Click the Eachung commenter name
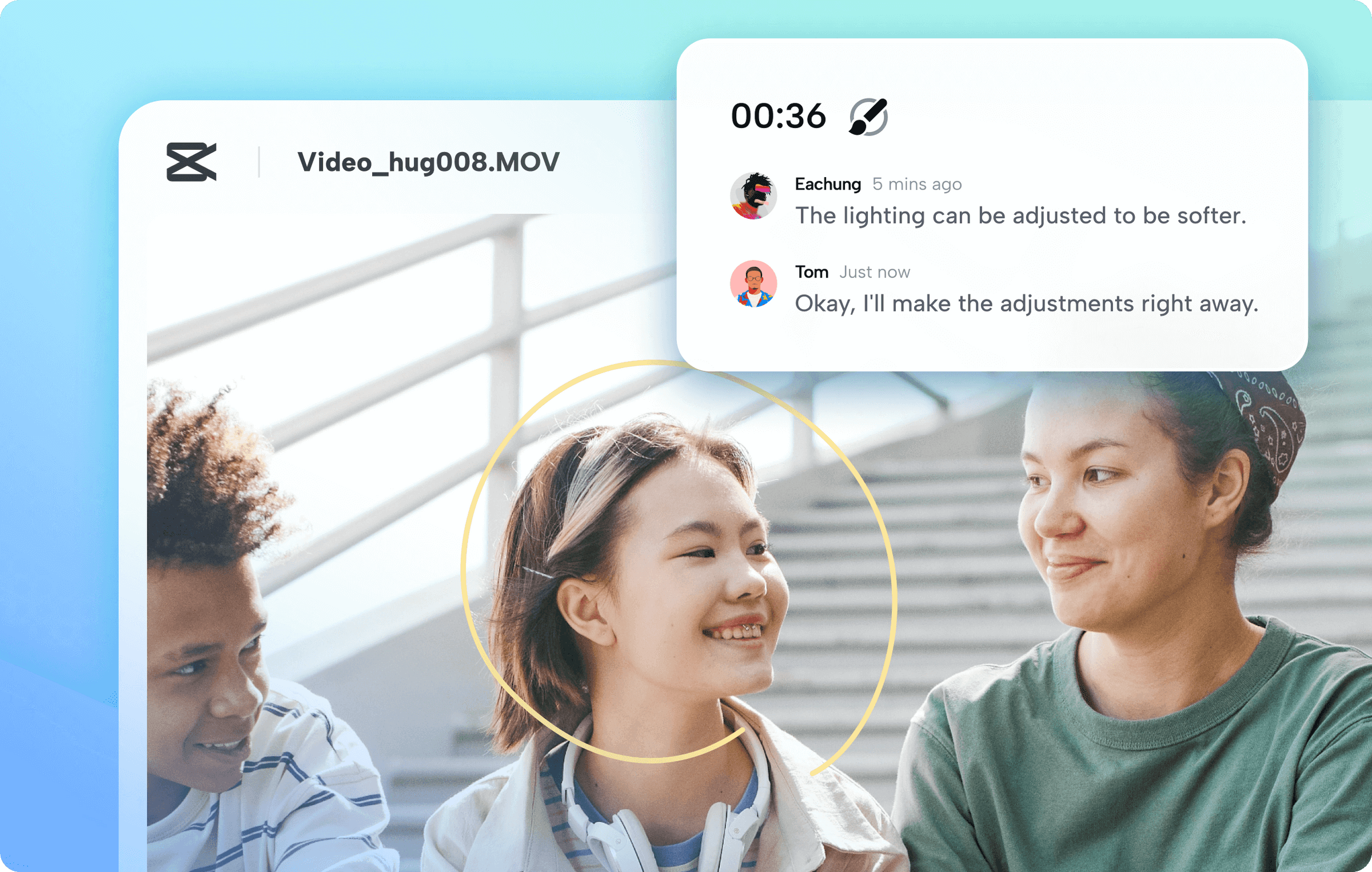The image size is (1372, 872). point(828,184)
